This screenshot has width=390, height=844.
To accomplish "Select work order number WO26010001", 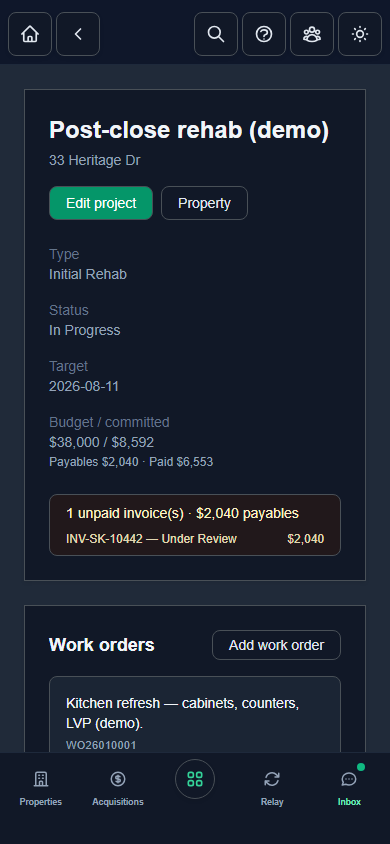I will [x=101, y=745].
